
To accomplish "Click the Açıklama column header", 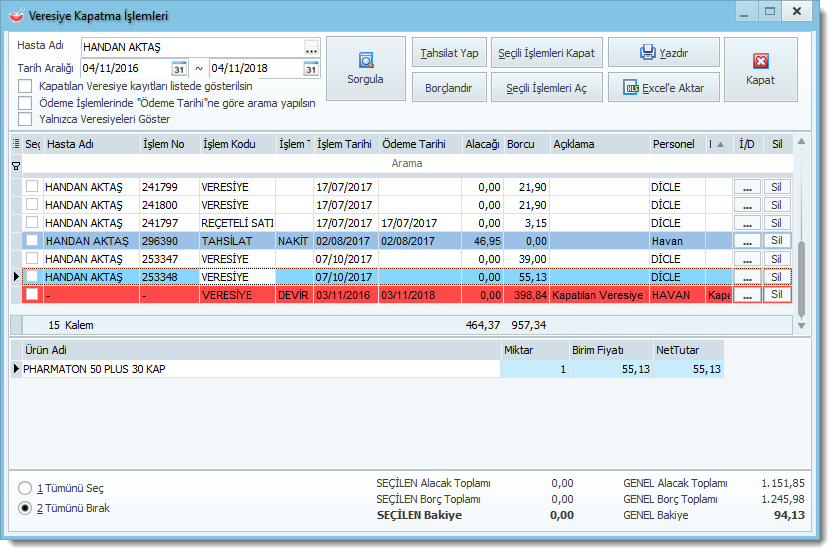I will click(x=600, y=144).
